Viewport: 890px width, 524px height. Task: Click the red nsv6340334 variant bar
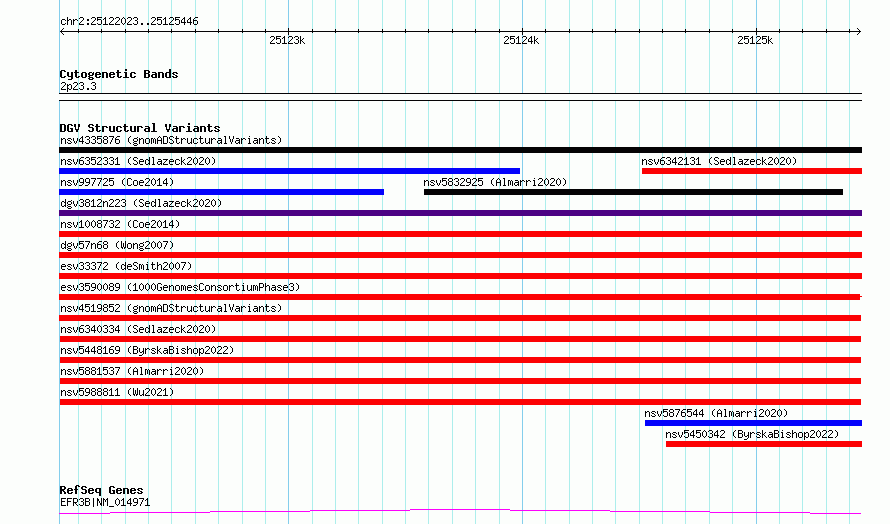point(460,339)
